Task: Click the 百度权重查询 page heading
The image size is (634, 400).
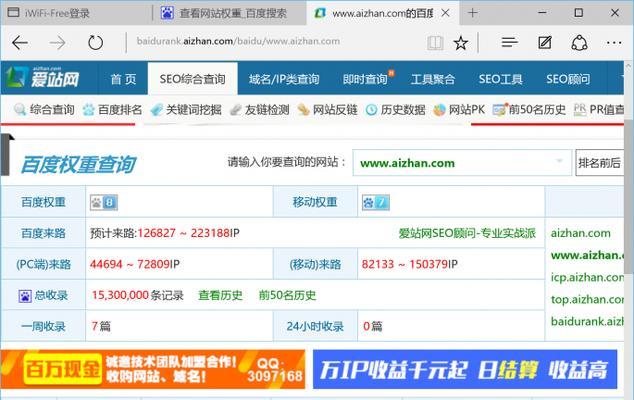Action: pyautogui.click(x=78, y=164)
